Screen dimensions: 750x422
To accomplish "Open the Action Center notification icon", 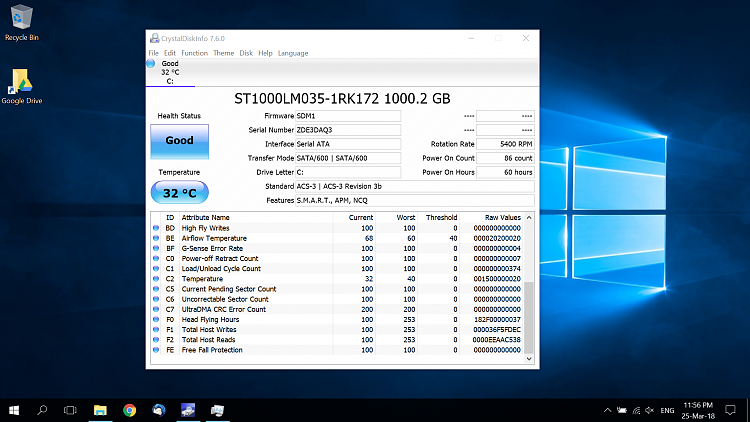I will click(730, 411).
